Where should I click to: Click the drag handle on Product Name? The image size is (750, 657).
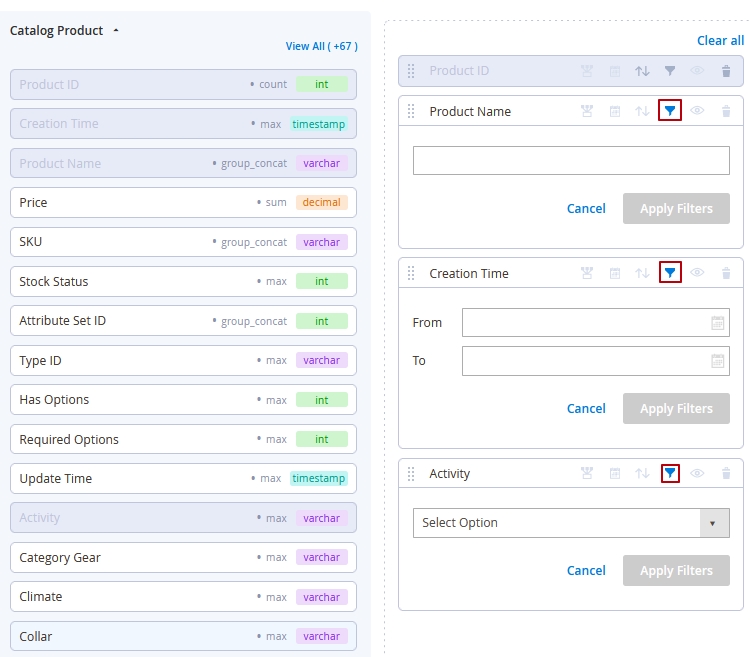point(411,111)
